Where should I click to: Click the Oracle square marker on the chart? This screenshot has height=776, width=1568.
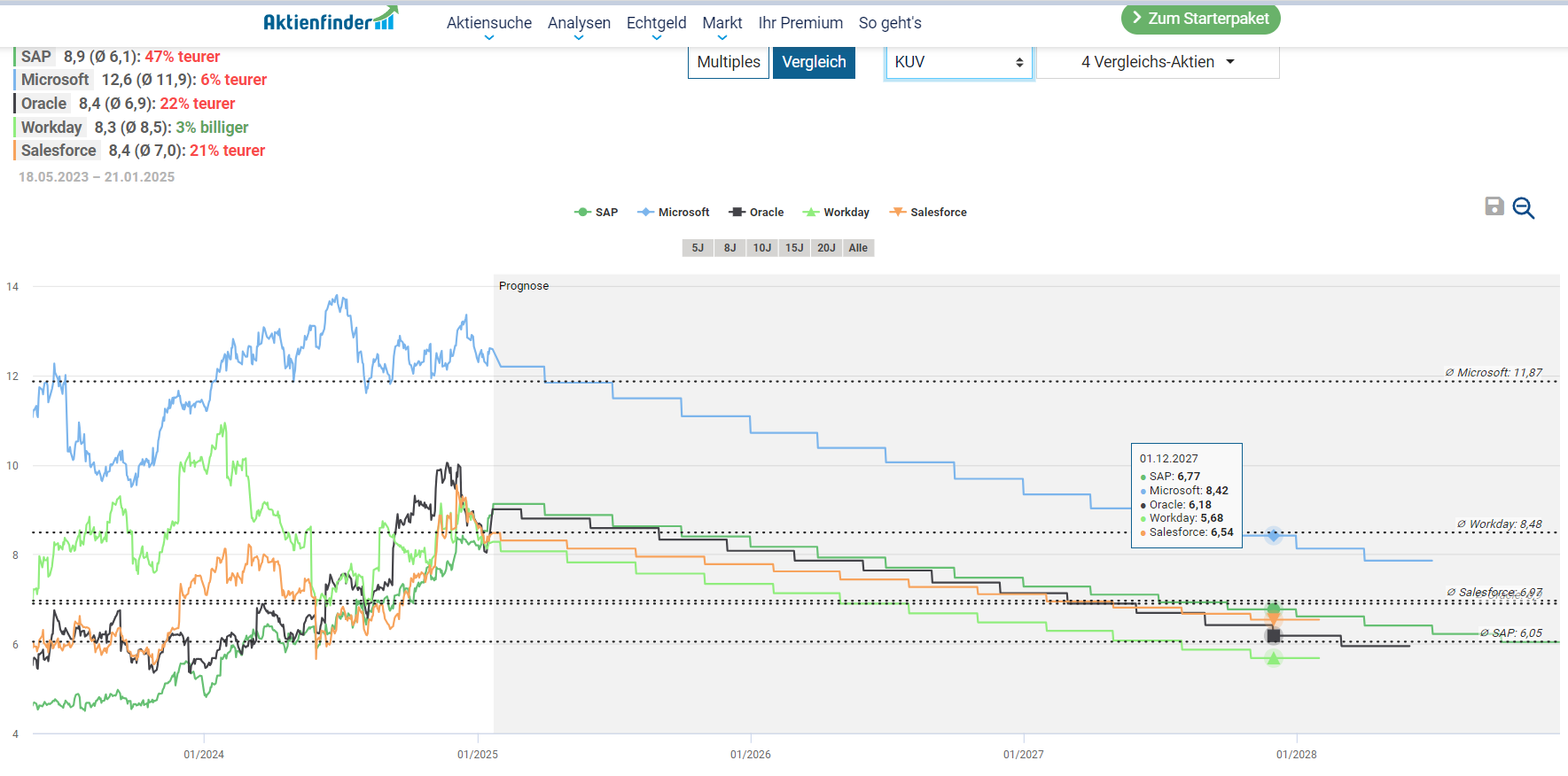tap(1274, 636)
